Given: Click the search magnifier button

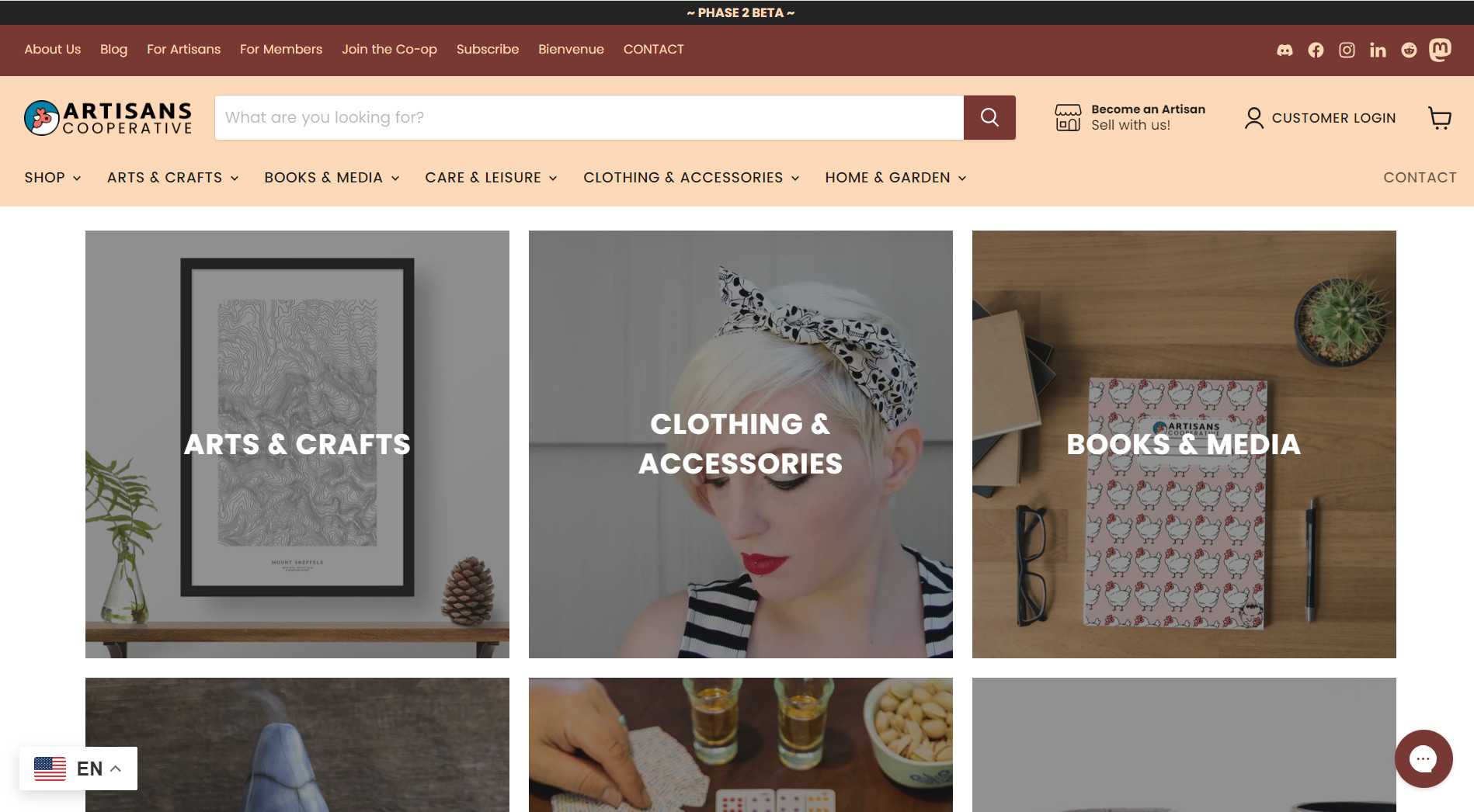Looking at the screenshot, I should [x=989, y=117].
